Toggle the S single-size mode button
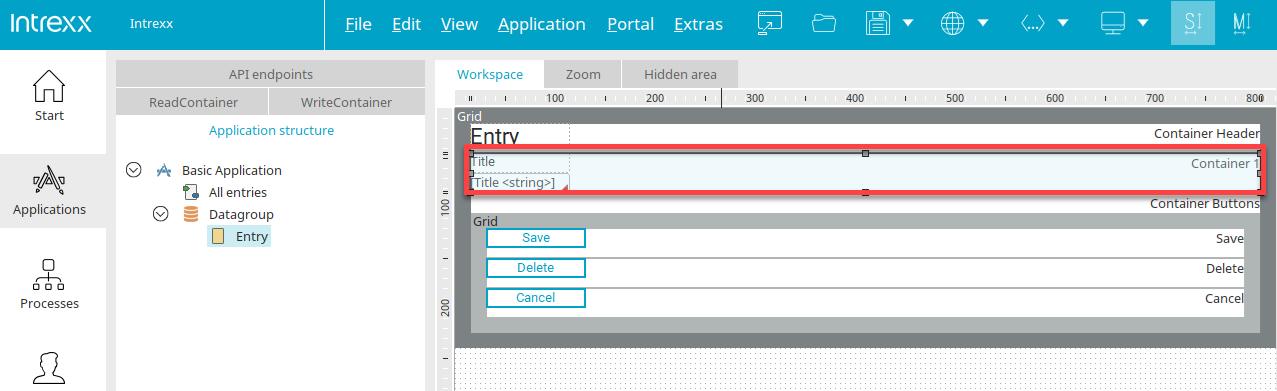1277x391 pixels. (x=1193, y=23)
